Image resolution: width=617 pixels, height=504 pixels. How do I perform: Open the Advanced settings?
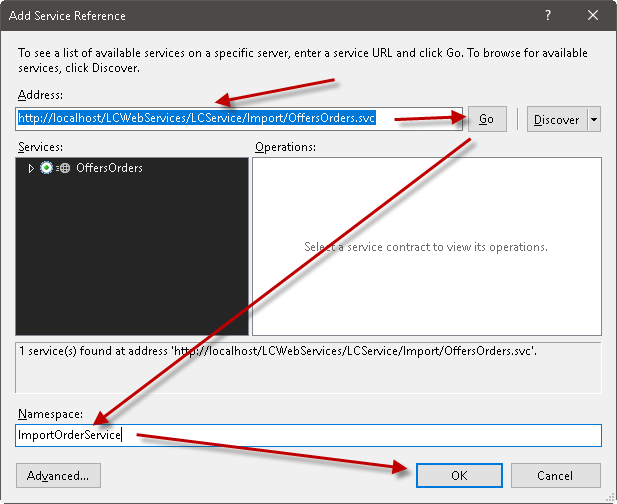(x=59, y=475)
